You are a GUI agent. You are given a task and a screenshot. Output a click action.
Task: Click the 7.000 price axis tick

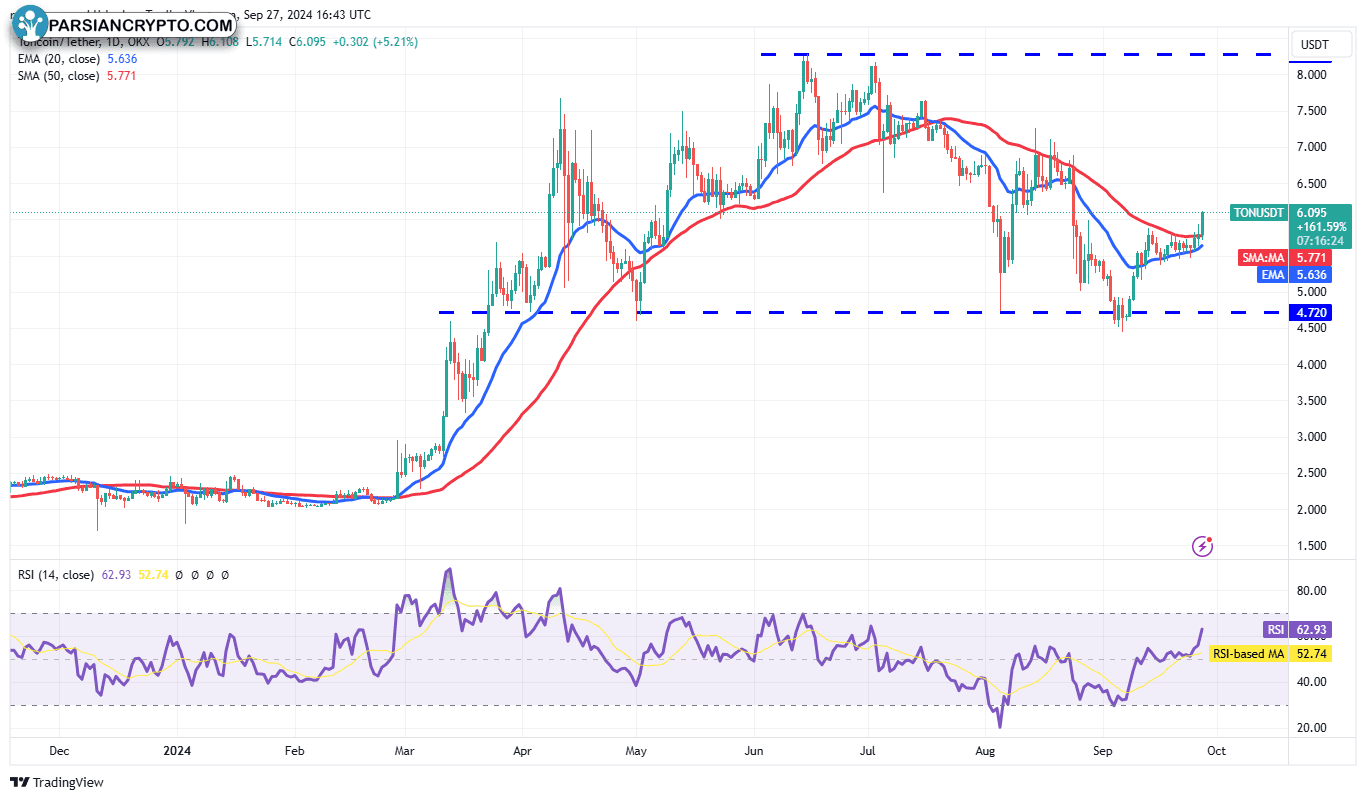coord(1311,147)
